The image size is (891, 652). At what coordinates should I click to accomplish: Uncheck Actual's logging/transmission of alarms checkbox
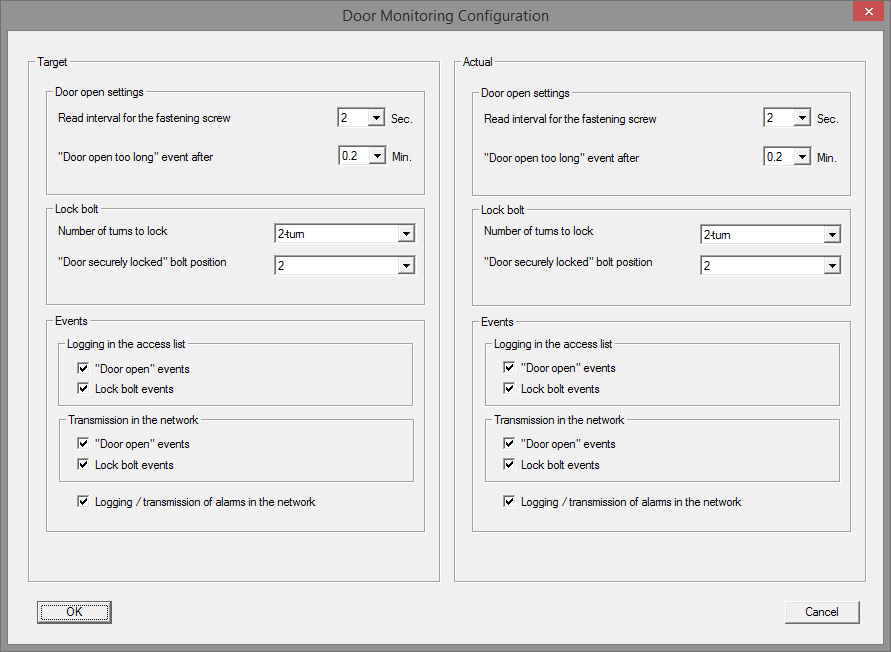point(509,501)
